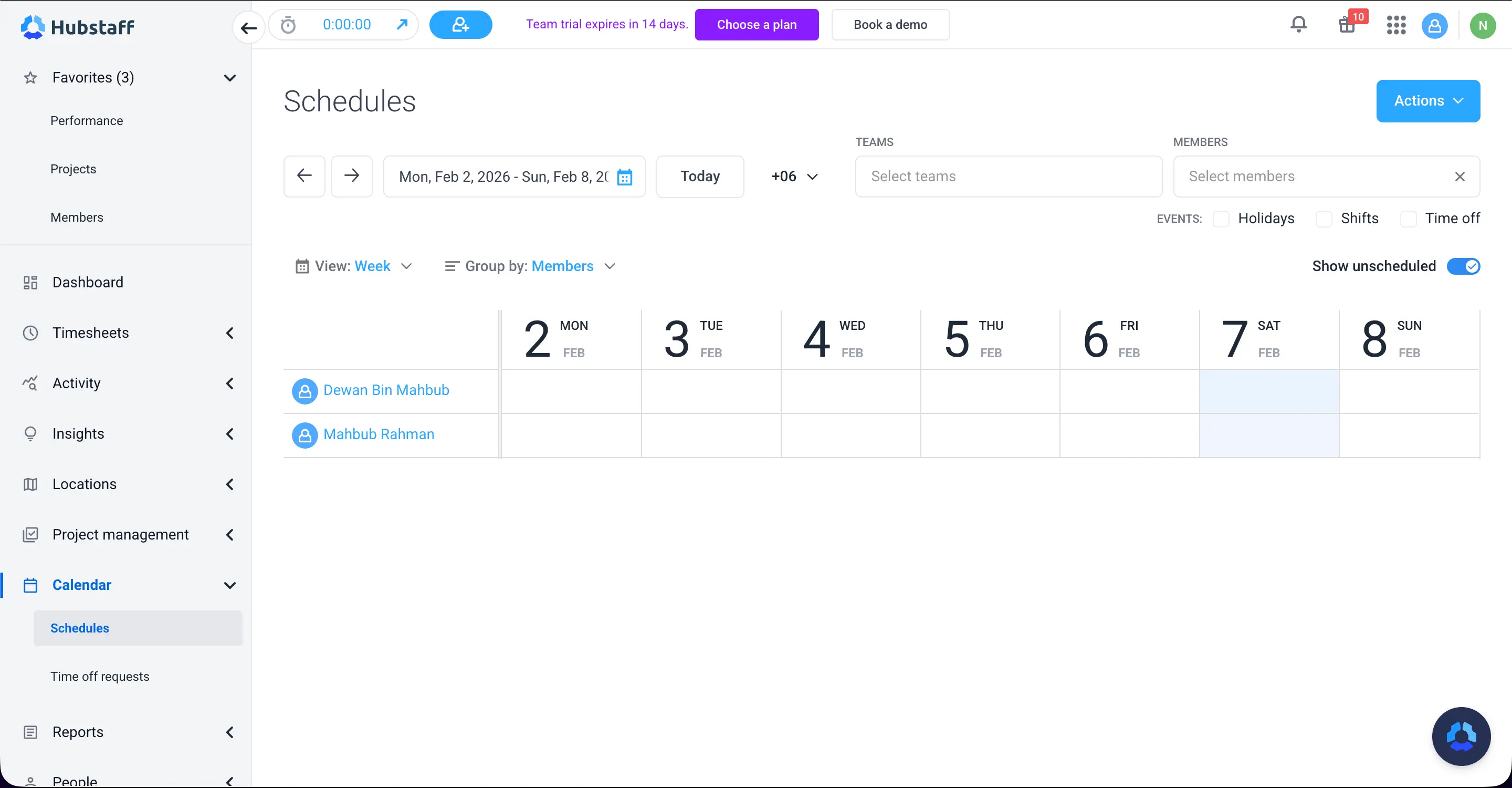This screenshot has width=1512, height=788.
Task: Enable the Shifts events checkbox
Action: pos(1324,219)
